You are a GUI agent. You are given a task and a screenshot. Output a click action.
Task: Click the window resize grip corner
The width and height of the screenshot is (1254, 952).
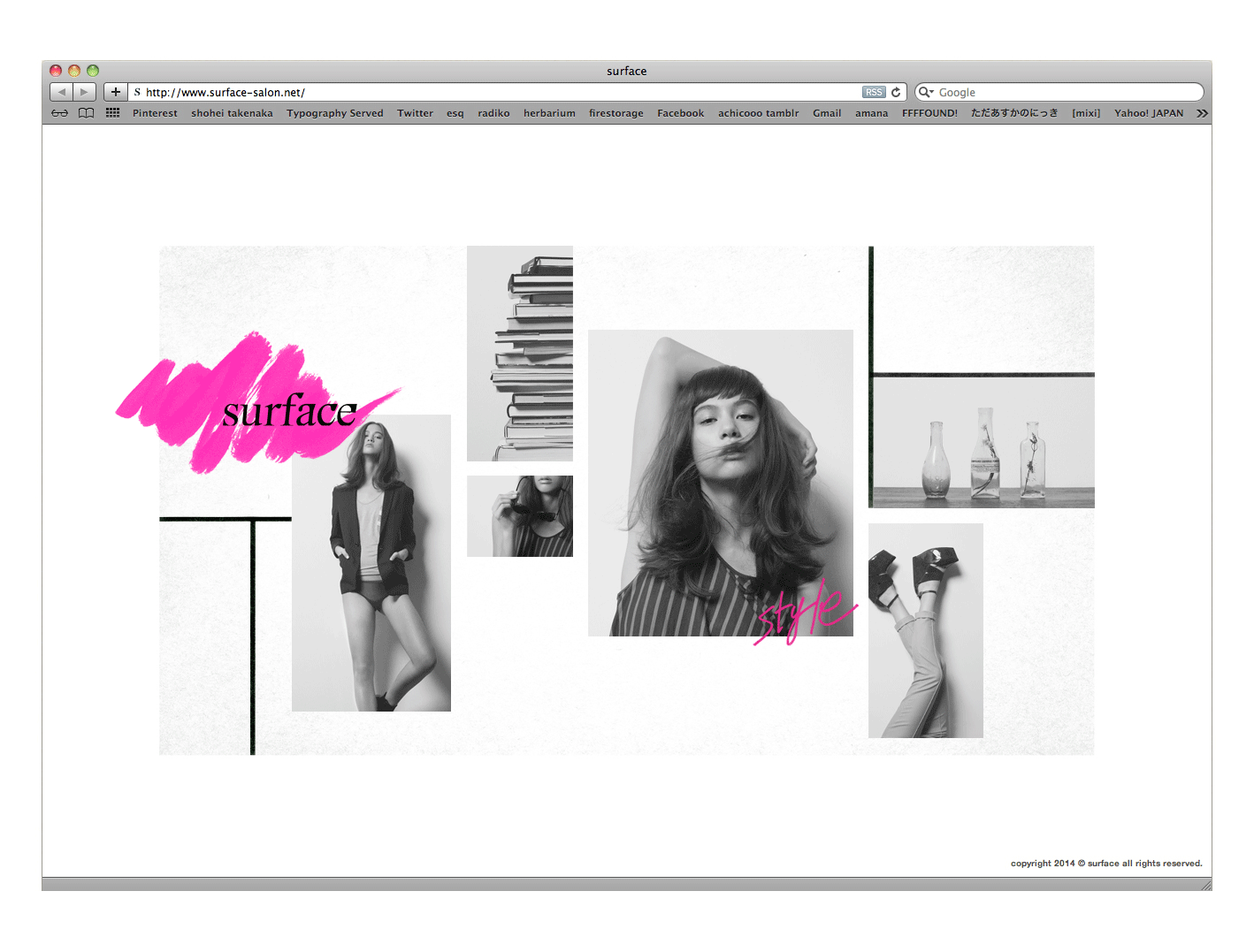pyautogui.click(x=1205, y=885)
